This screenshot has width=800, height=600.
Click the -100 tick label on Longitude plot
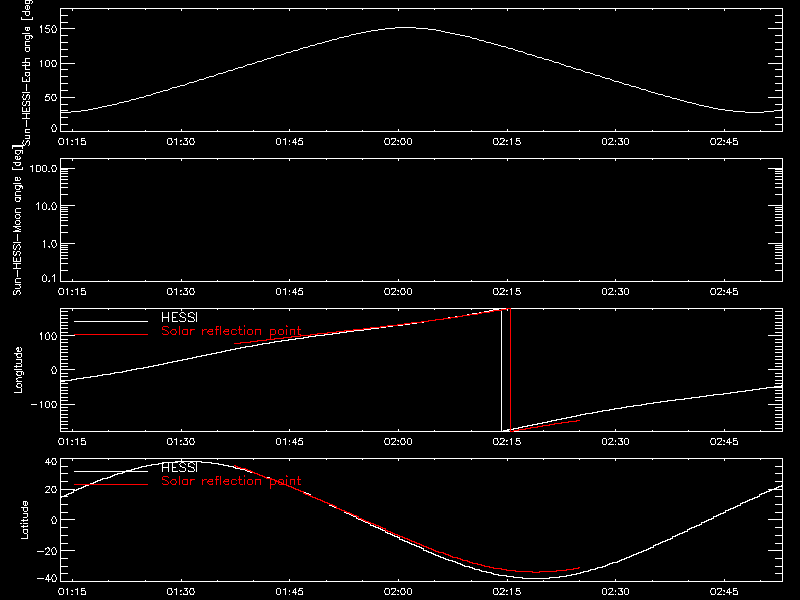pos(43,405)
